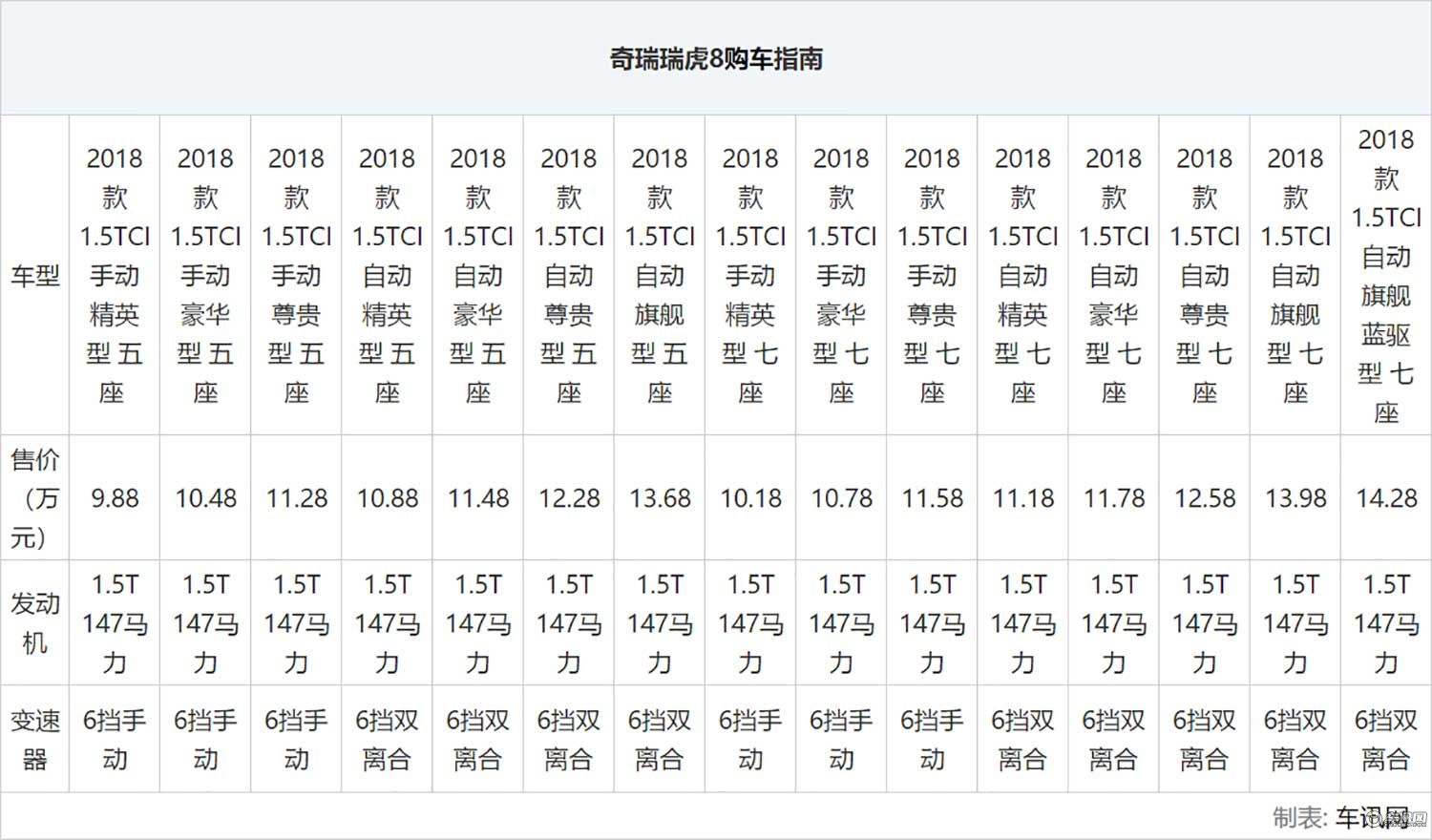Viewport: 1432px width, 840px height.
Task: Click the 6挡双离合 cell under price 13.68
Action: click(660, 740)
